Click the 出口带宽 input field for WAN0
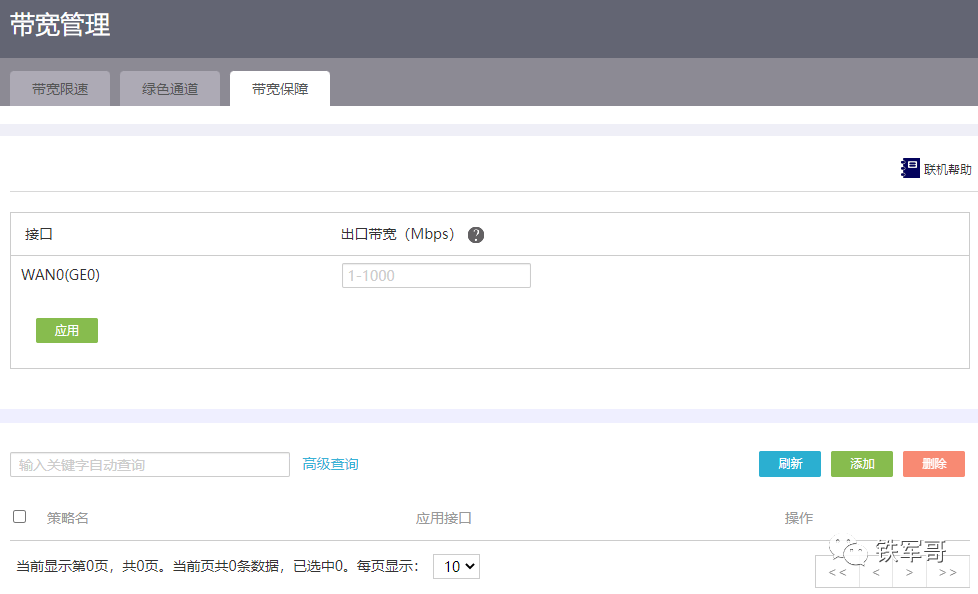The image size is (978, 594). [436, 276]
